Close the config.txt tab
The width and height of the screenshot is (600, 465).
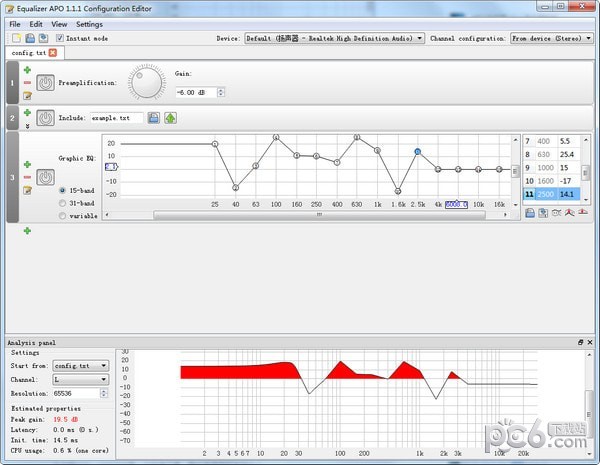click(52, 52)
